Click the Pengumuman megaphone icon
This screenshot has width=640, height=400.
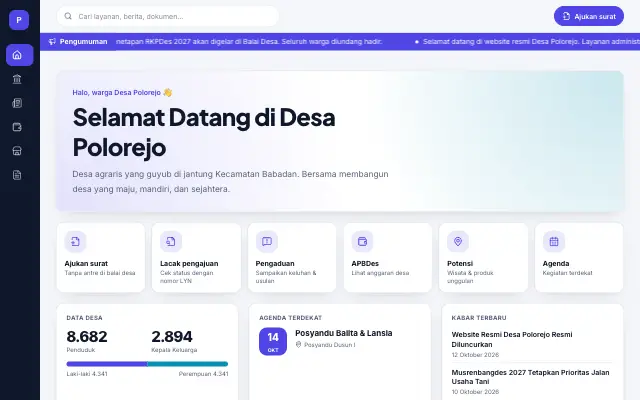(52, 42)
